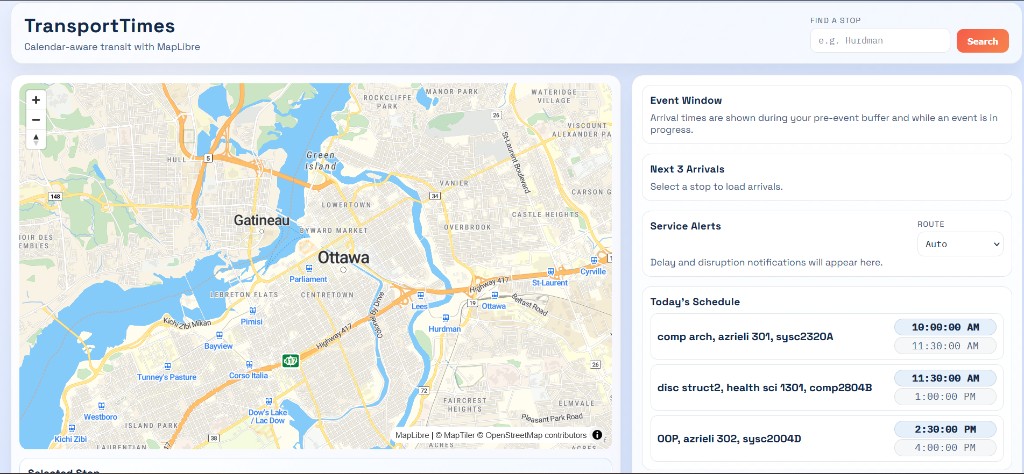Image resolution: width=1024 pixels, height=474 pixels.
Task: Zoom in on the map
Action: click(36, 100)
